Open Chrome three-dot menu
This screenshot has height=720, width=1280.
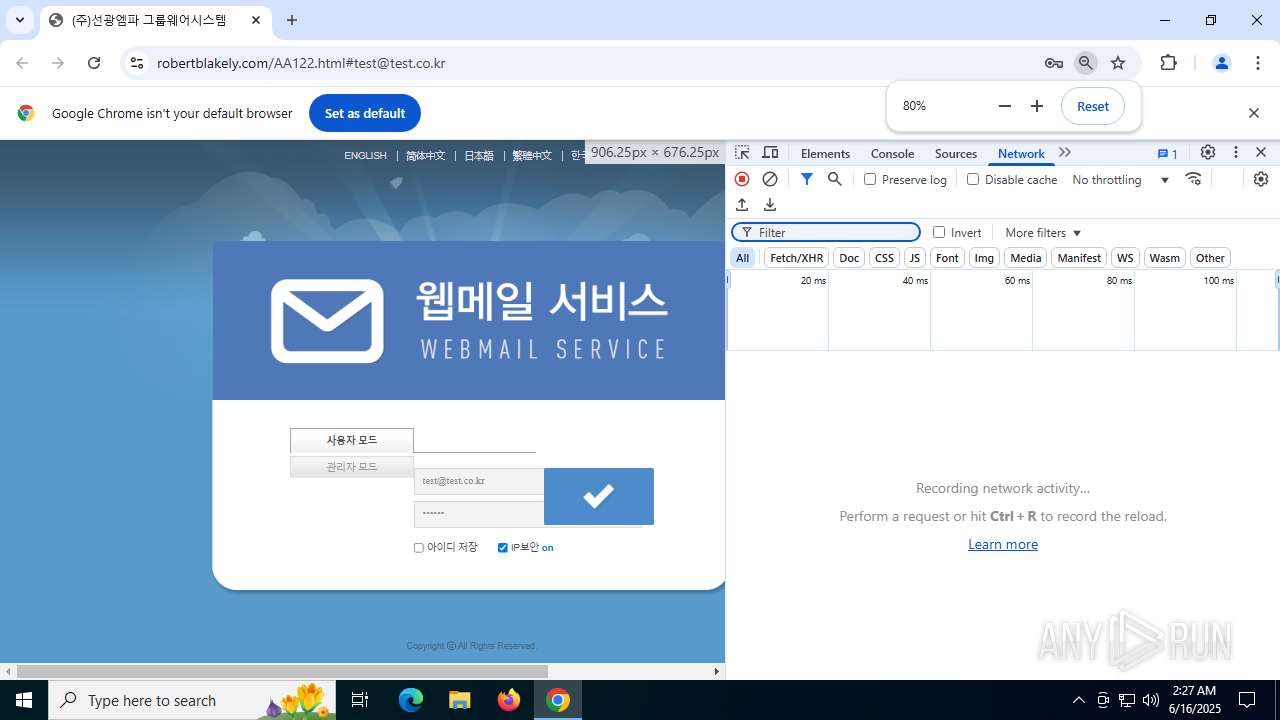tap(1258, 63)
